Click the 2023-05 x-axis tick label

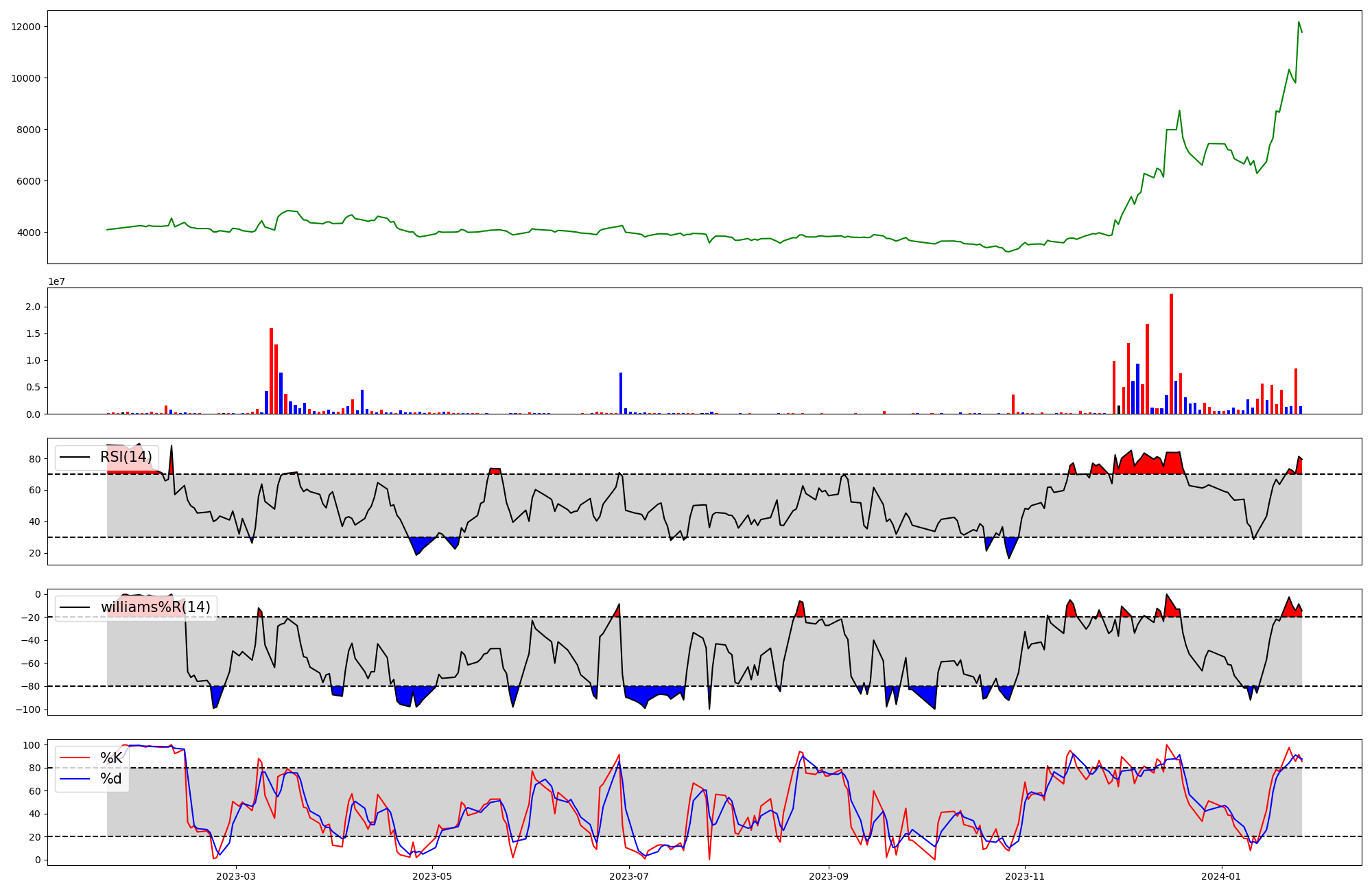point(433,876)
